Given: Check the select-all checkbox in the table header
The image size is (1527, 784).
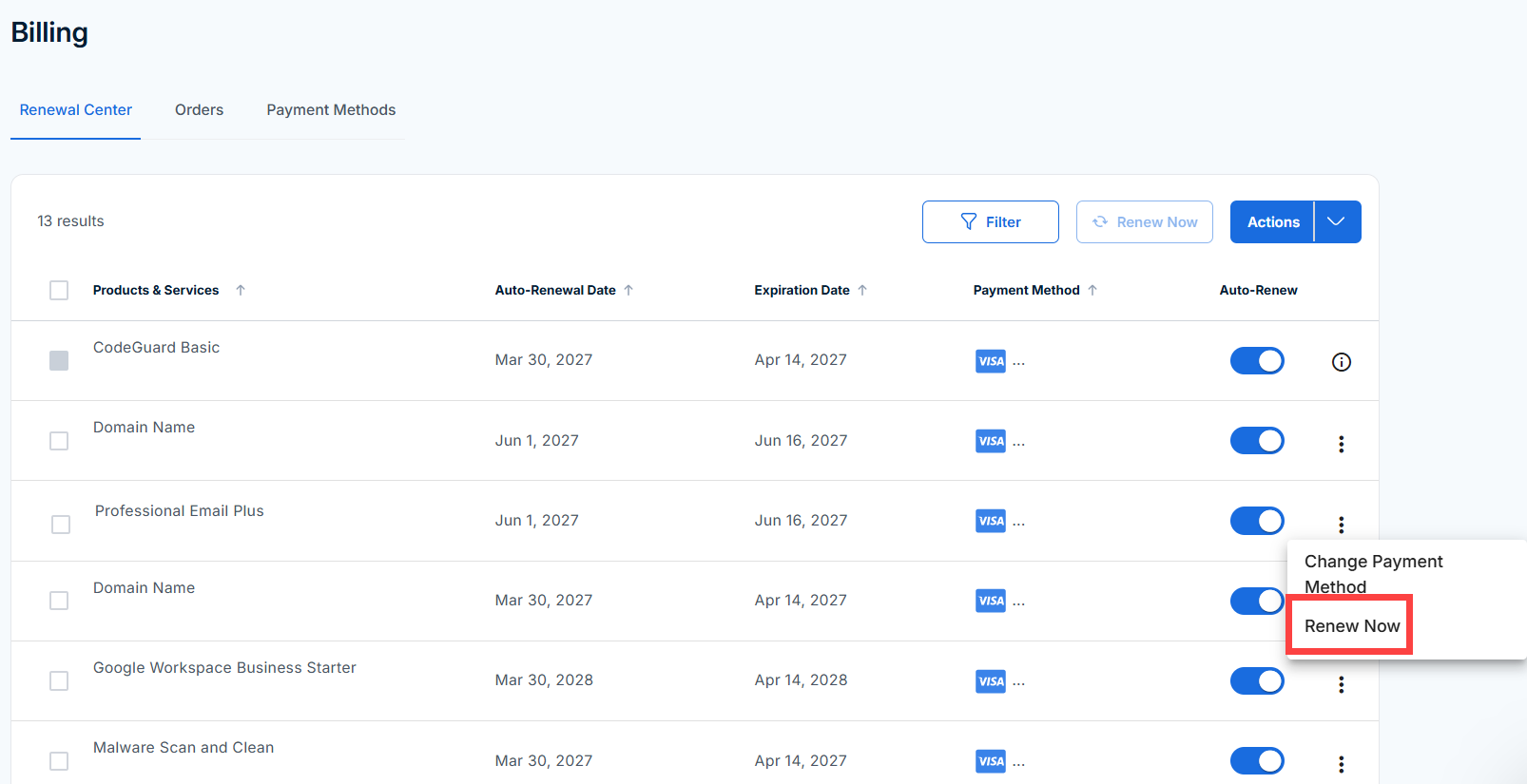Looking at the screenshot, I should pos(59,290).
